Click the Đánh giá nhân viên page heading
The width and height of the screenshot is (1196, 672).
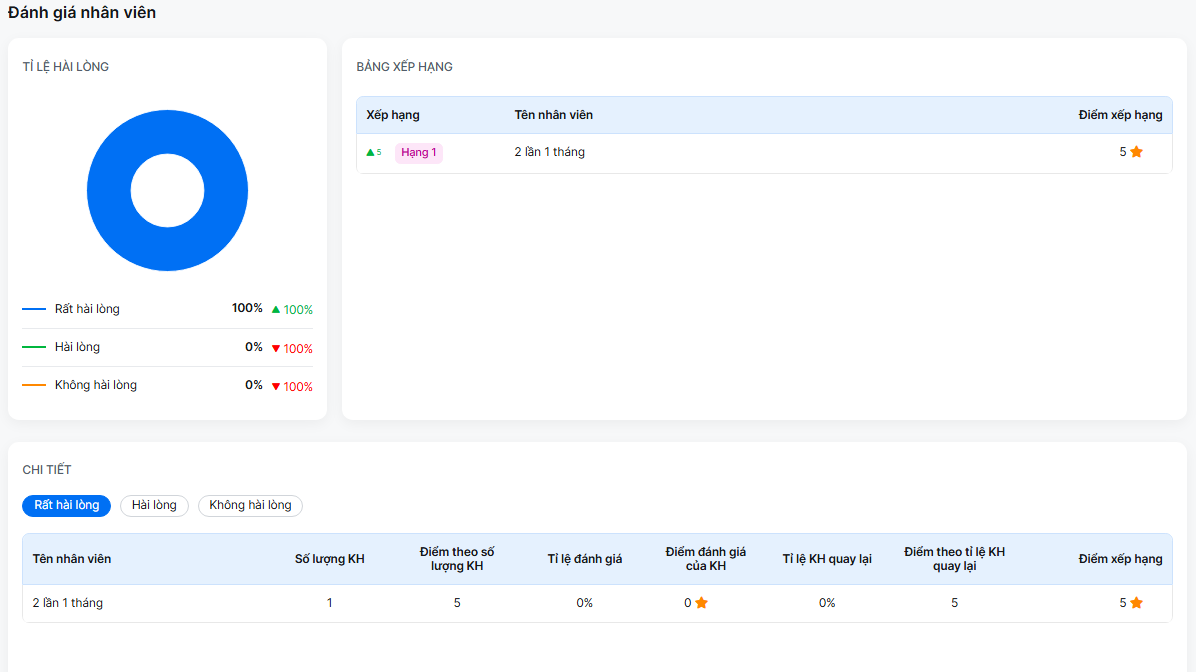pyautogui.click(x=82, y=12)
